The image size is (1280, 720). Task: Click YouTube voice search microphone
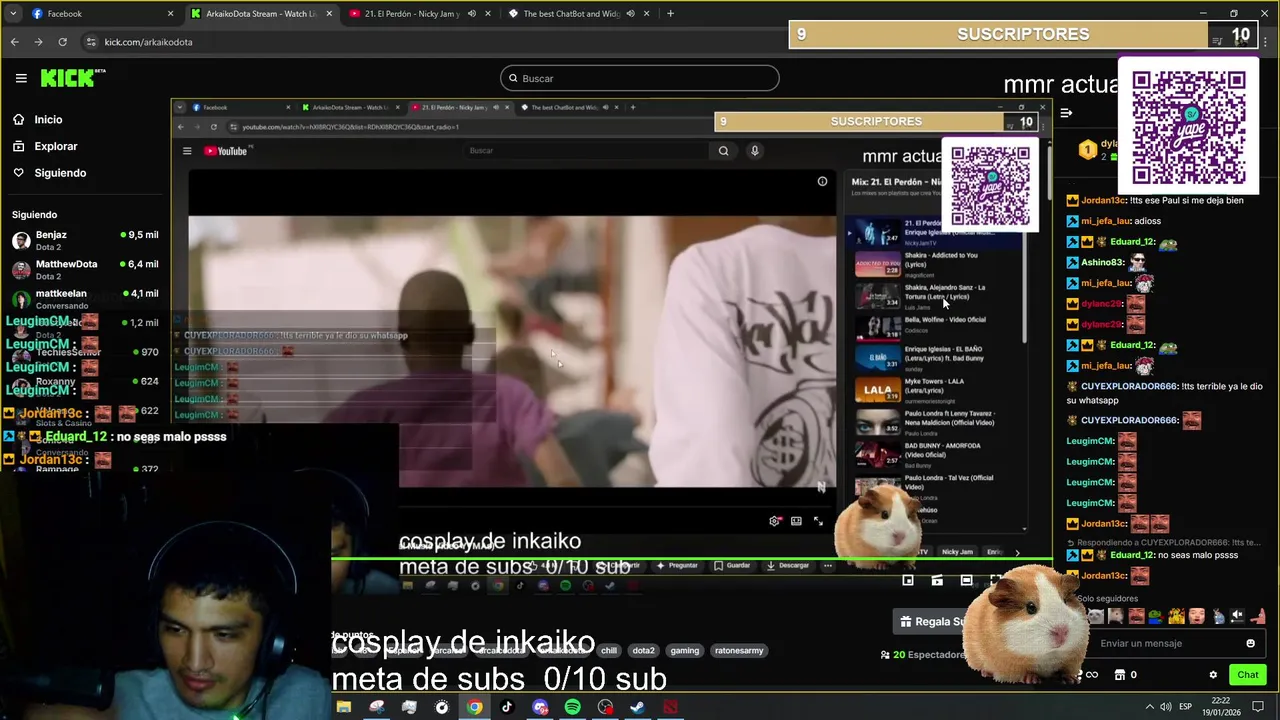tap(754, 151)
